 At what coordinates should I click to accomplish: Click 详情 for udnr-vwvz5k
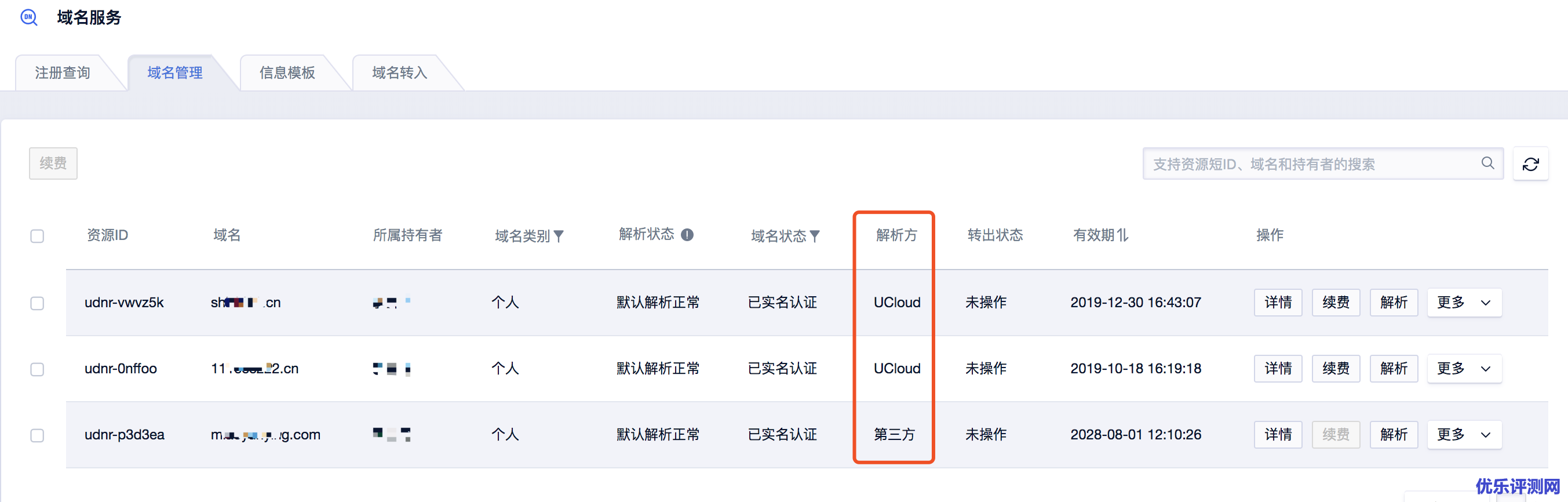1278,303
